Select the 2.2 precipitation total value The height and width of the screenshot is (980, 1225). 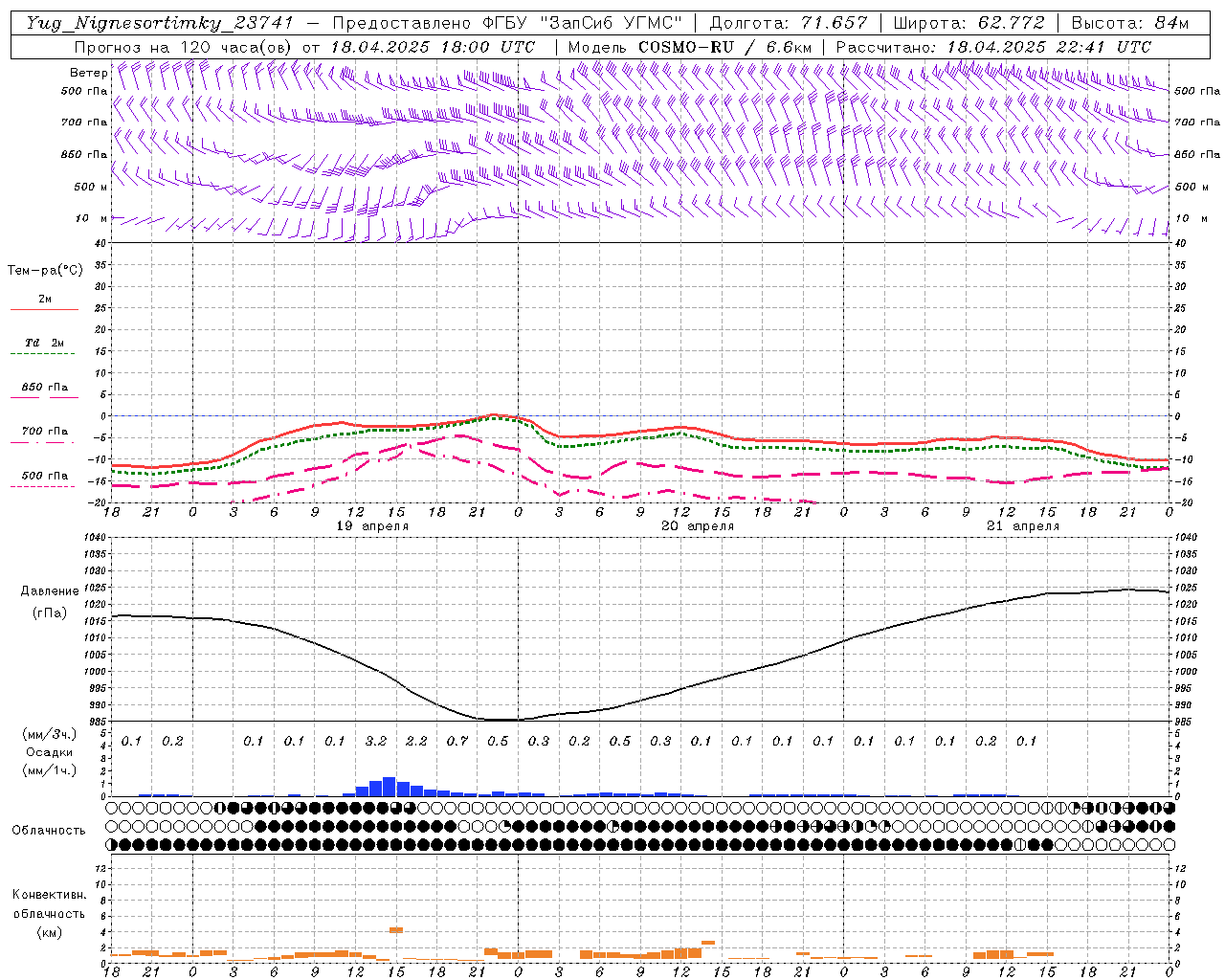click(x=416, y=742)
